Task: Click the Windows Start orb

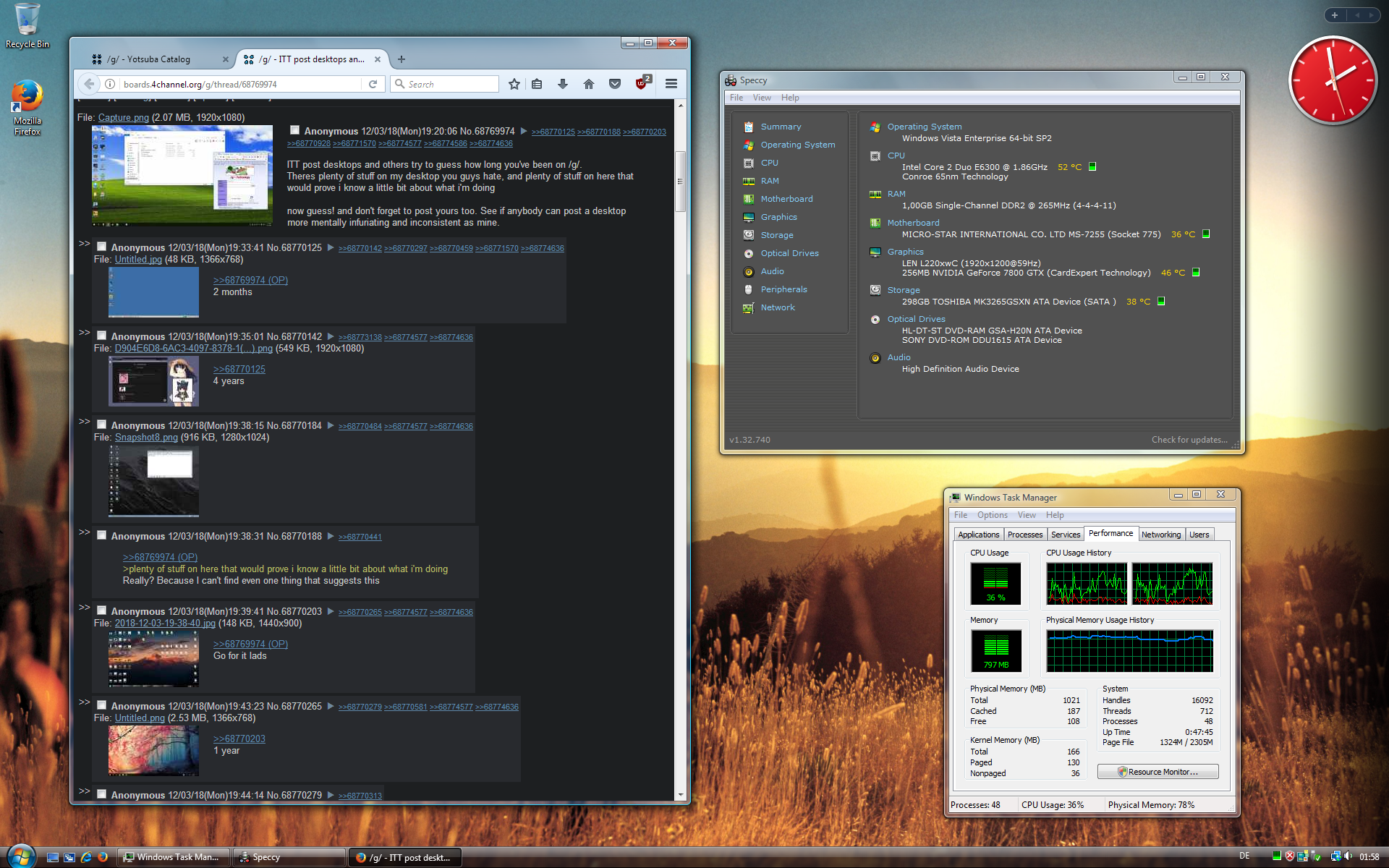Action: click(20, 856)
